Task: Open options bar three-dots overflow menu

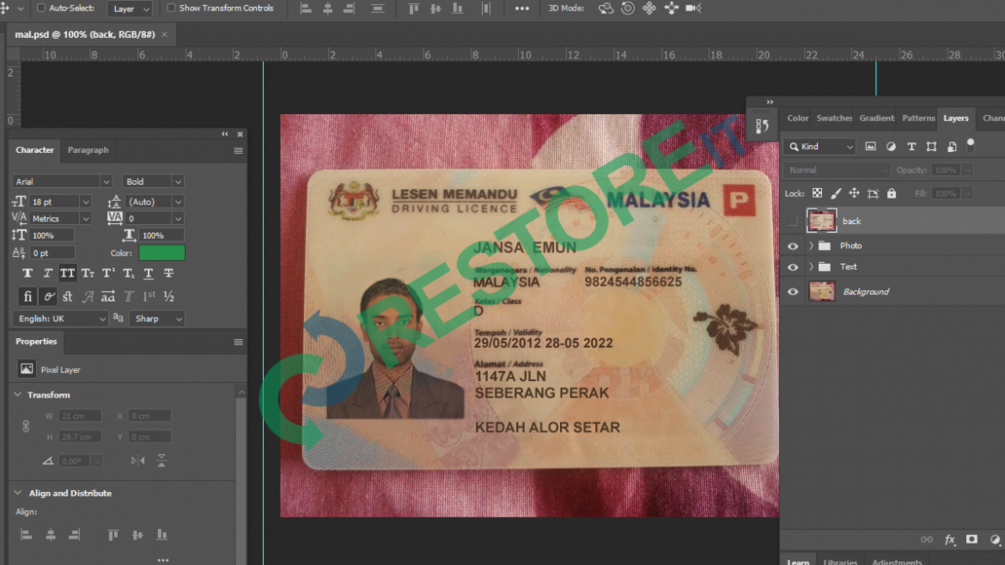Action: [522, 8]
